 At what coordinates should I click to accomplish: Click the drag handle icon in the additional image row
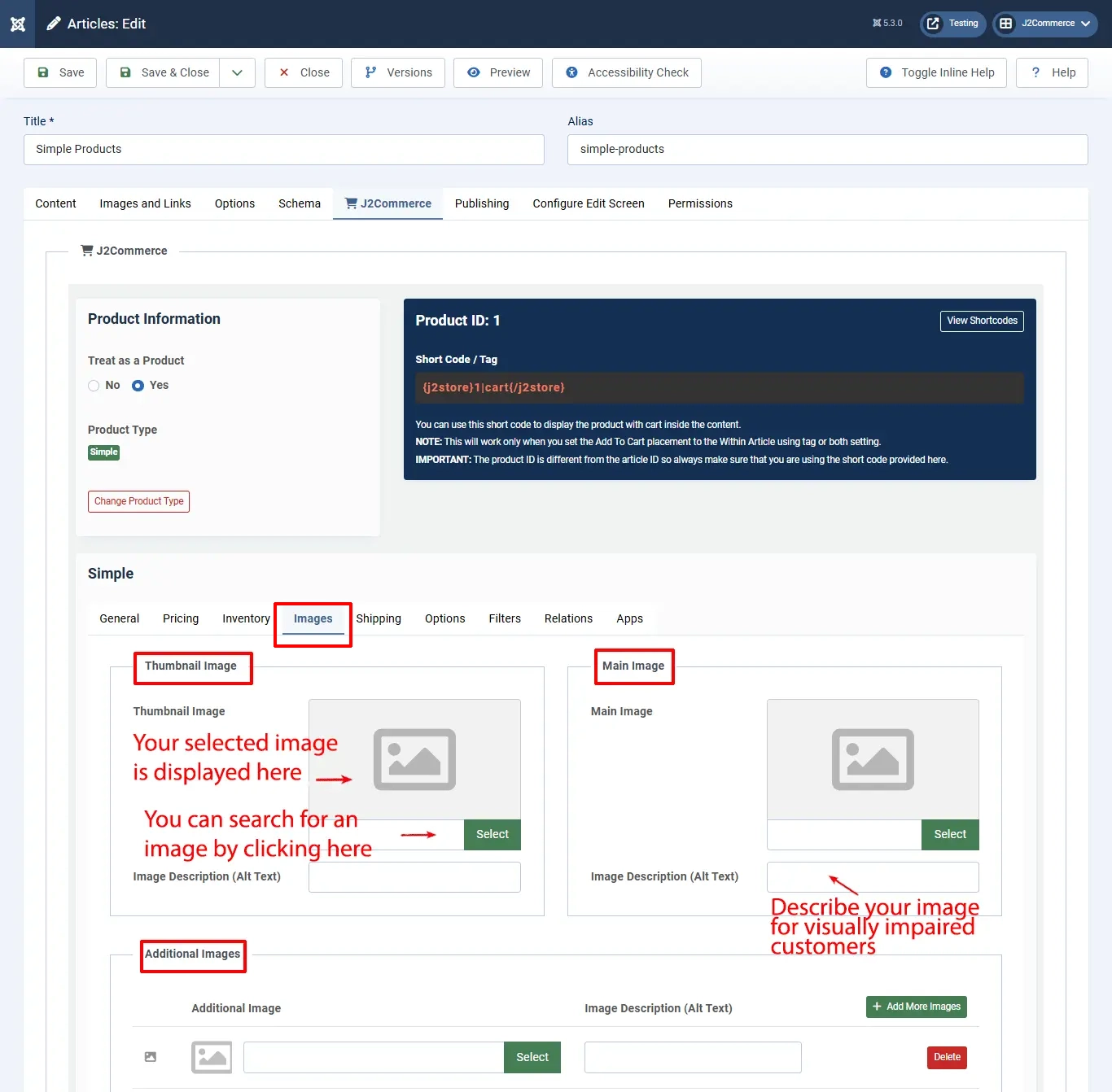tap(151, 1057)
